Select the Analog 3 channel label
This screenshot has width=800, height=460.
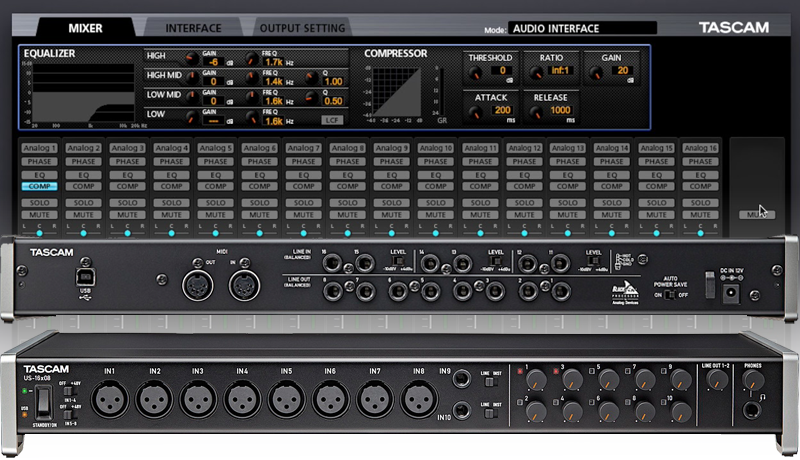click(x=127, y=148)
